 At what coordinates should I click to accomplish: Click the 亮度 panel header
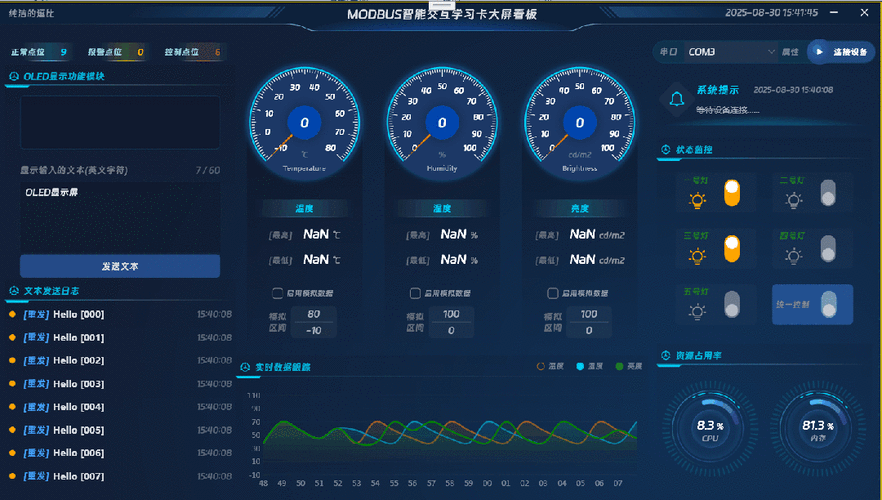point(580,208)
